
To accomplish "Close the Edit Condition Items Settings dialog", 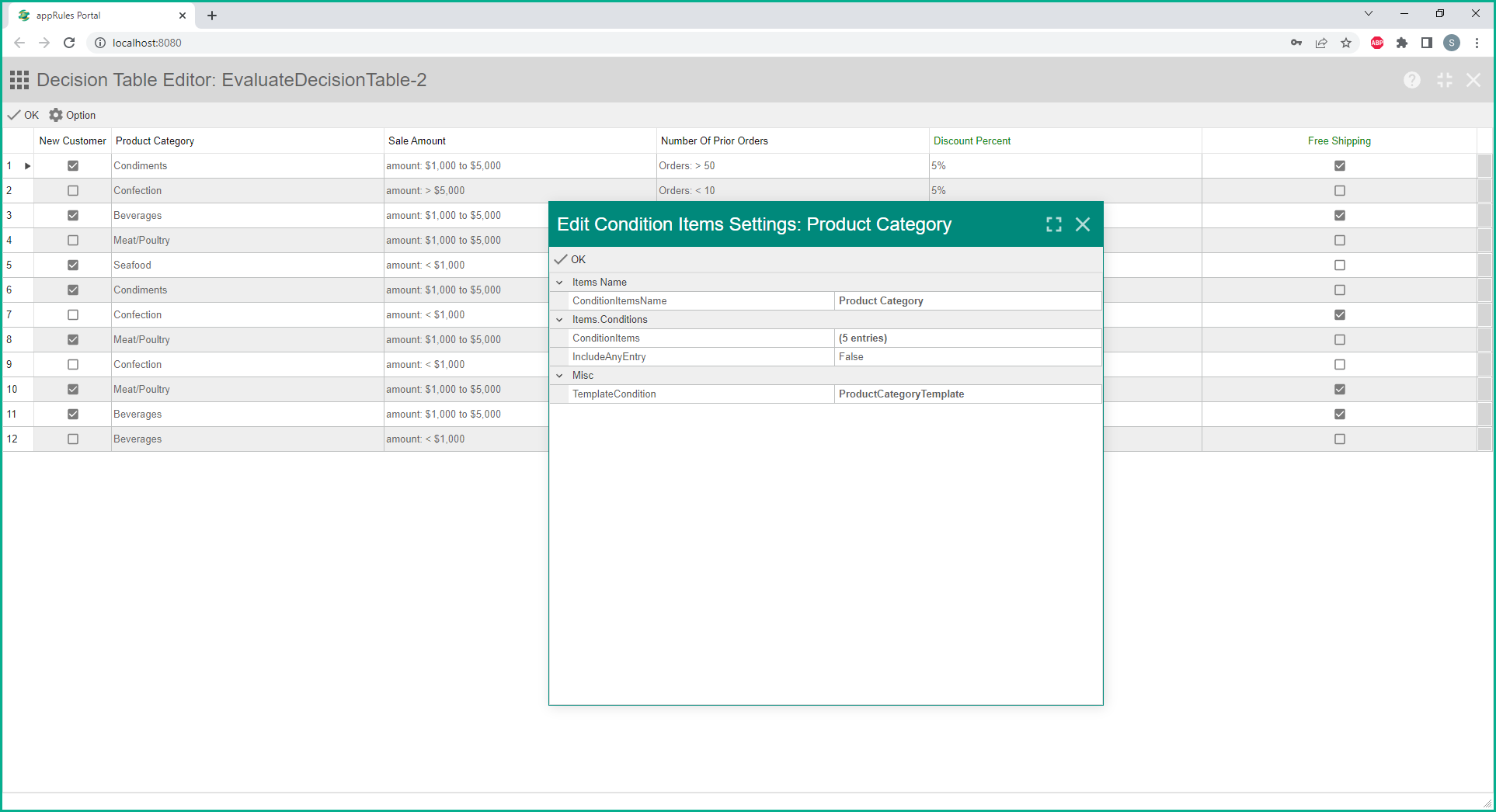I will tap(1082, 224).
